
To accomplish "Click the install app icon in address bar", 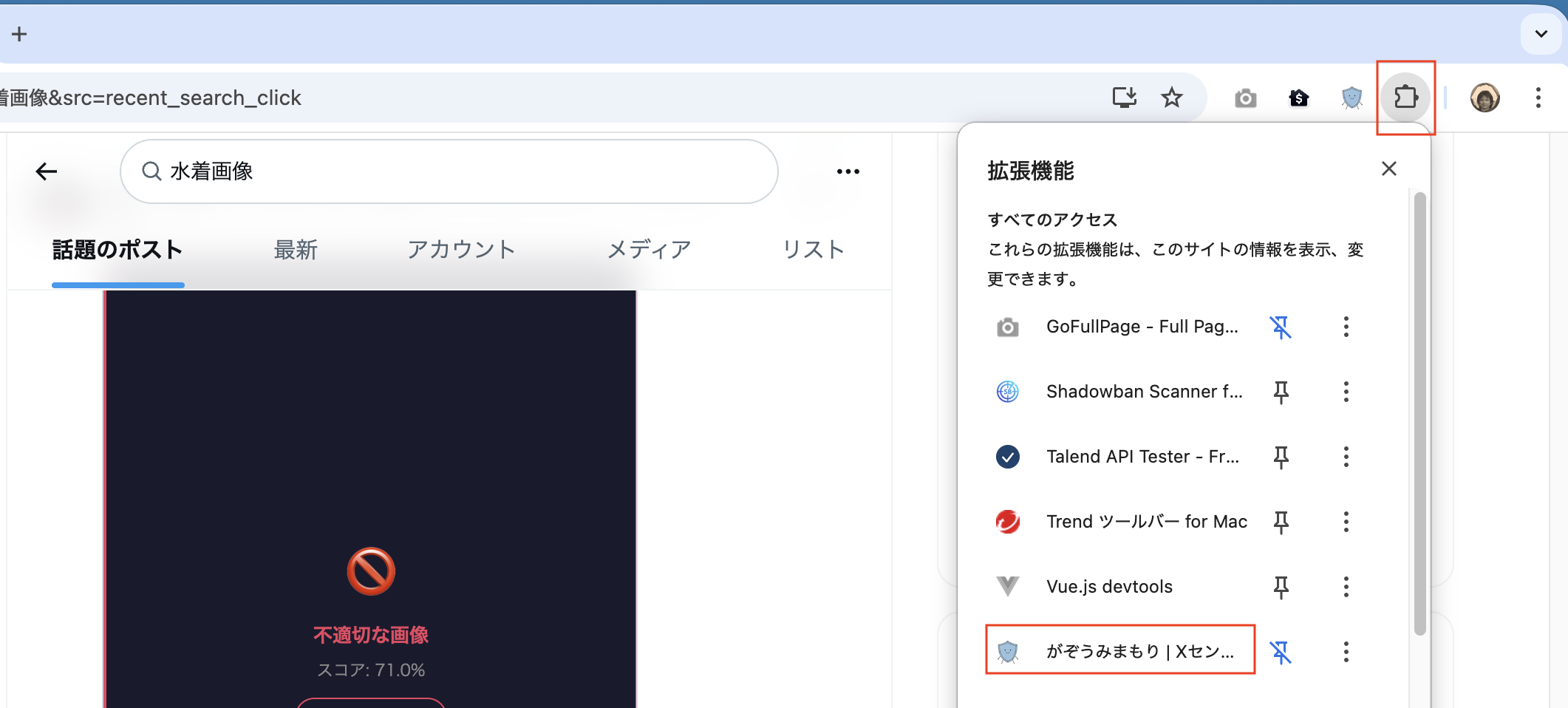I will click(x=1125, y=98).
